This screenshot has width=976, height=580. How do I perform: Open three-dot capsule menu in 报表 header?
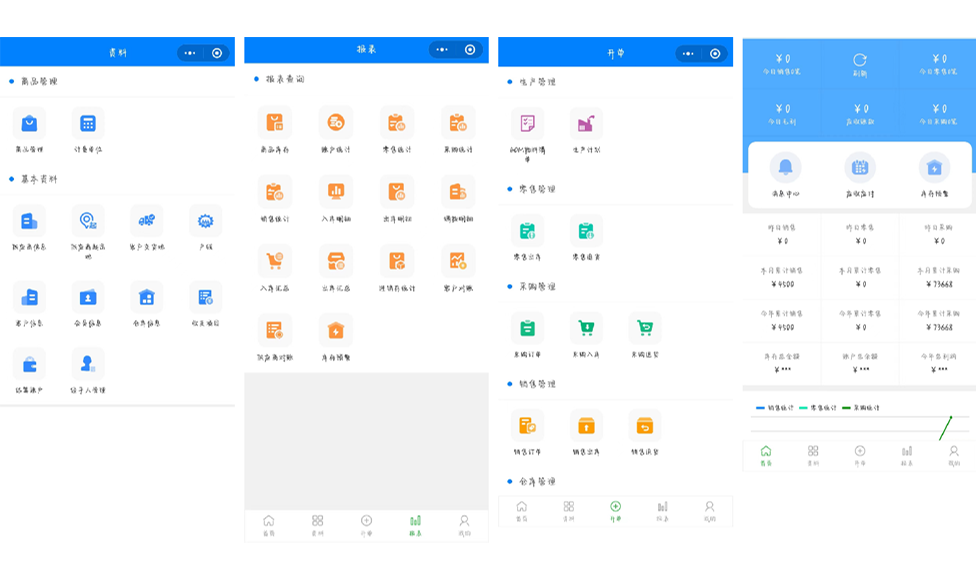click(443, 49)
